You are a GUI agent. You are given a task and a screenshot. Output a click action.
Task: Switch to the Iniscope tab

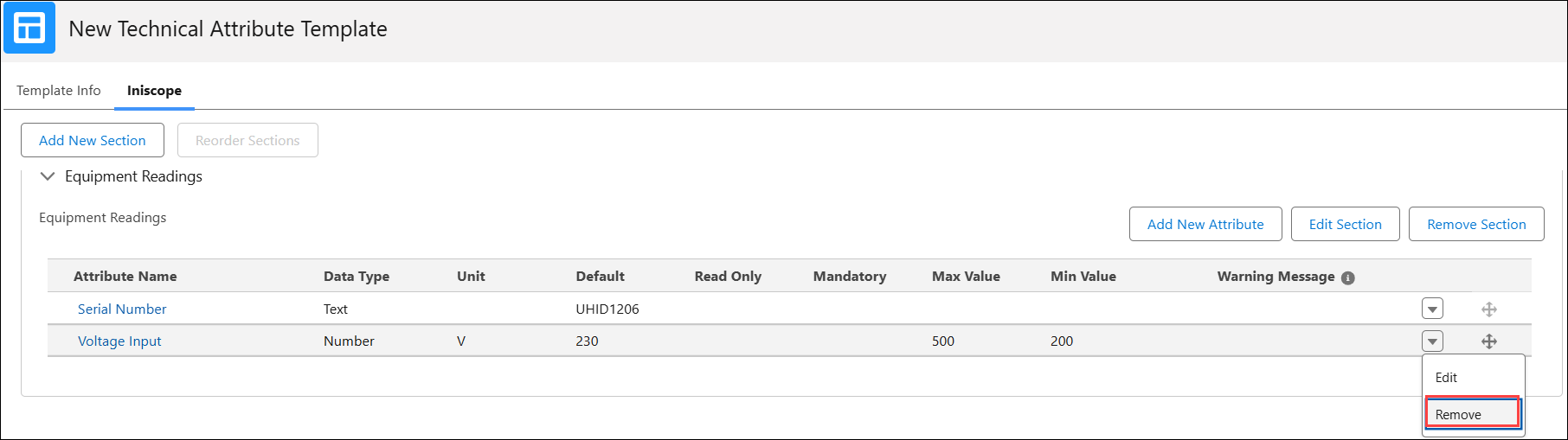click(154, 91)
